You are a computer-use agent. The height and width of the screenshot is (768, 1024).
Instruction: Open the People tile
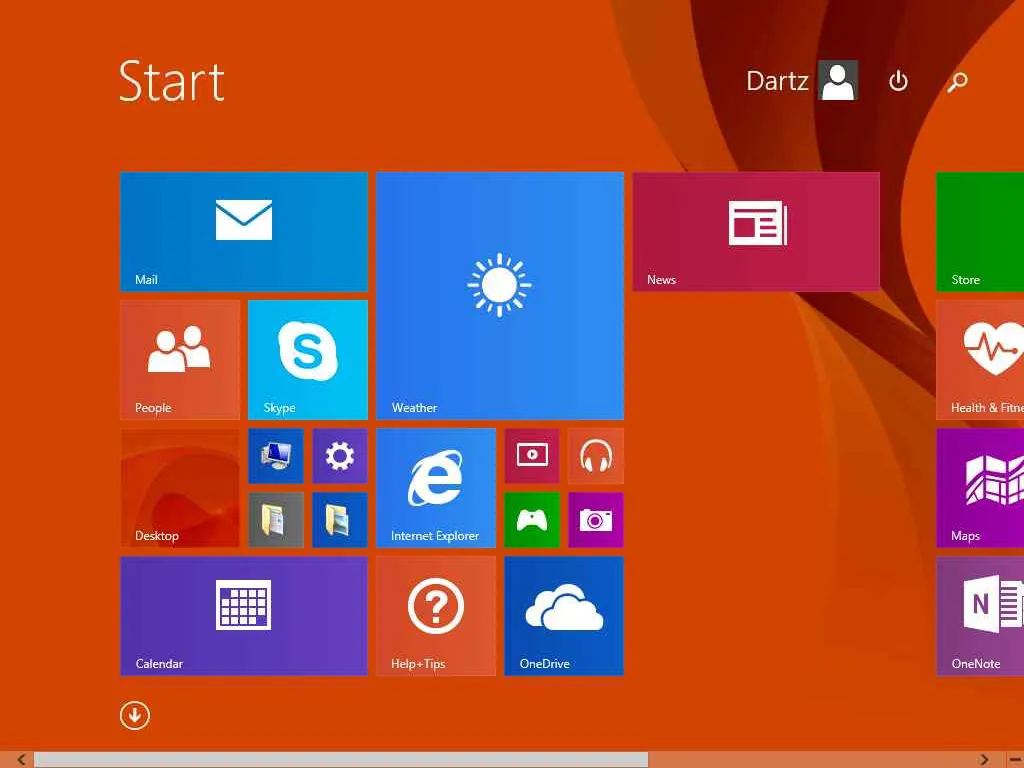180,359
